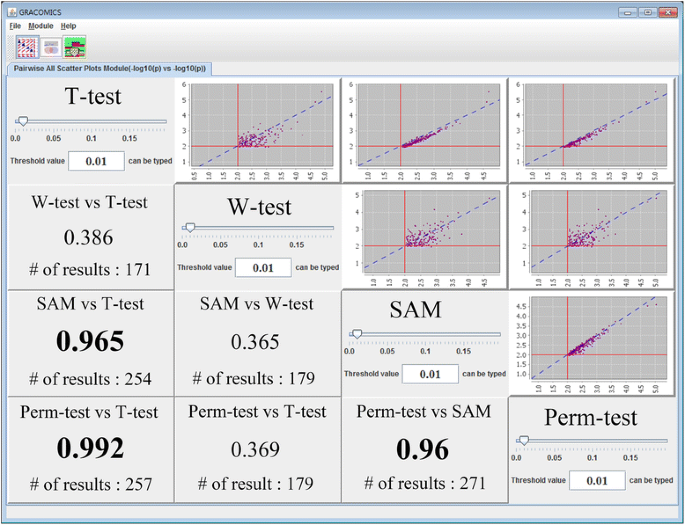
Task: Open the green third module toolbar icon
Action: pos(75,47)
